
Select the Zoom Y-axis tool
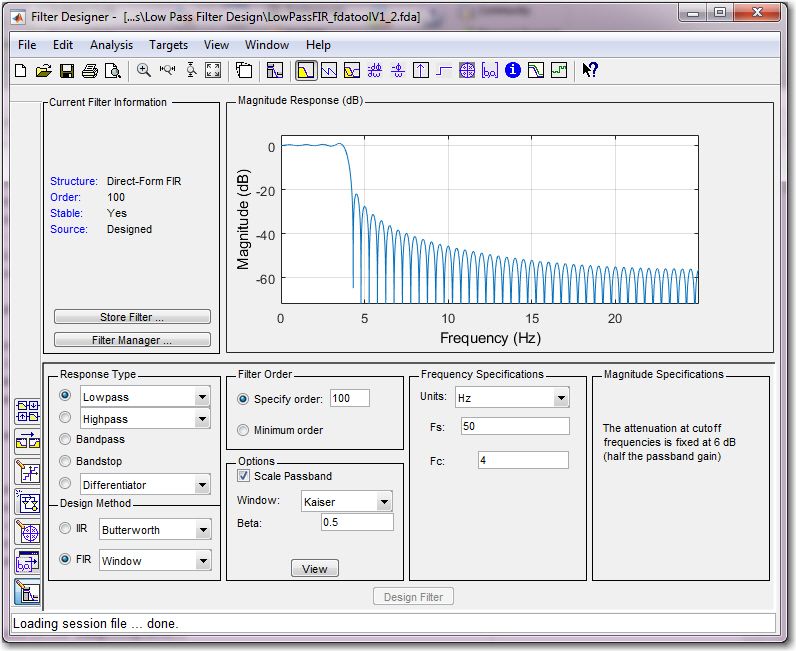[191, 70]
